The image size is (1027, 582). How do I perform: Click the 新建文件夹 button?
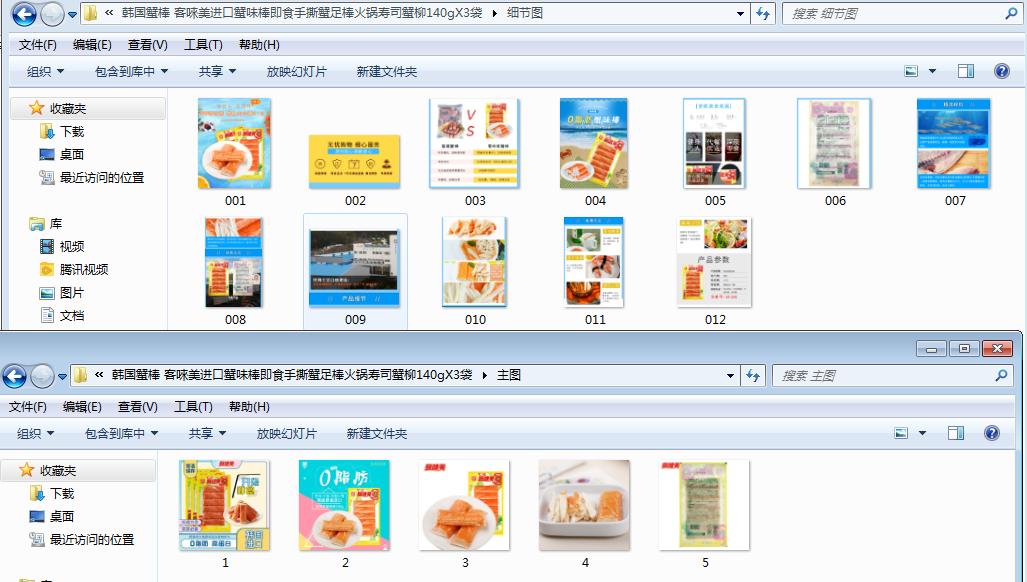(385, 70)
